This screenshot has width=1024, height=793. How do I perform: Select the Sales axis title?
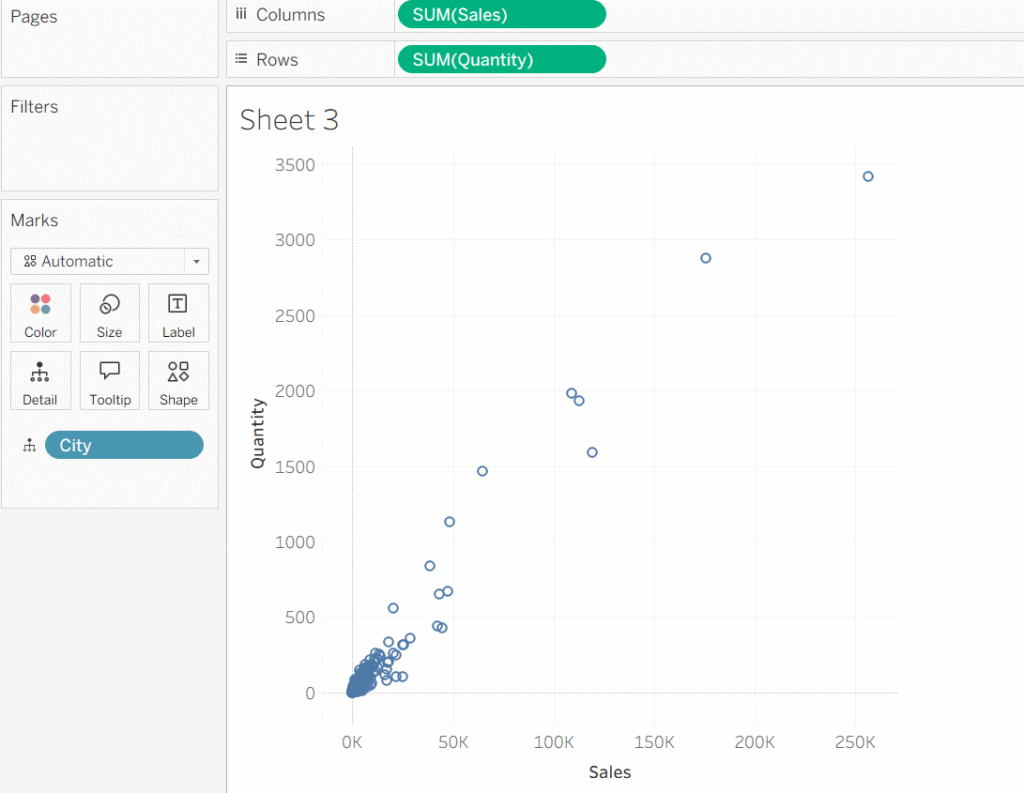coord(609,772)
